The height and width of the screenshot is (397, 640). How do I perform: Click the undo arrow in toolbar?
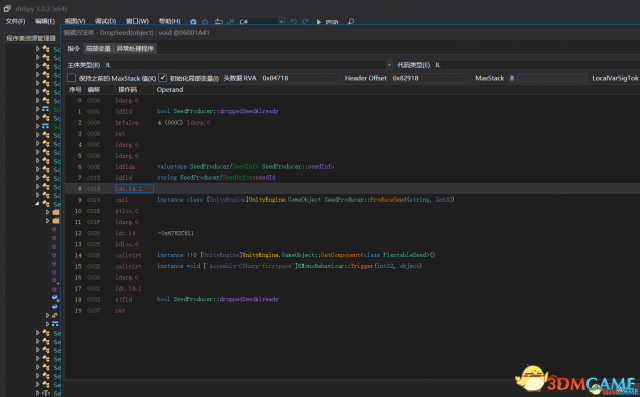coord(293,22)
